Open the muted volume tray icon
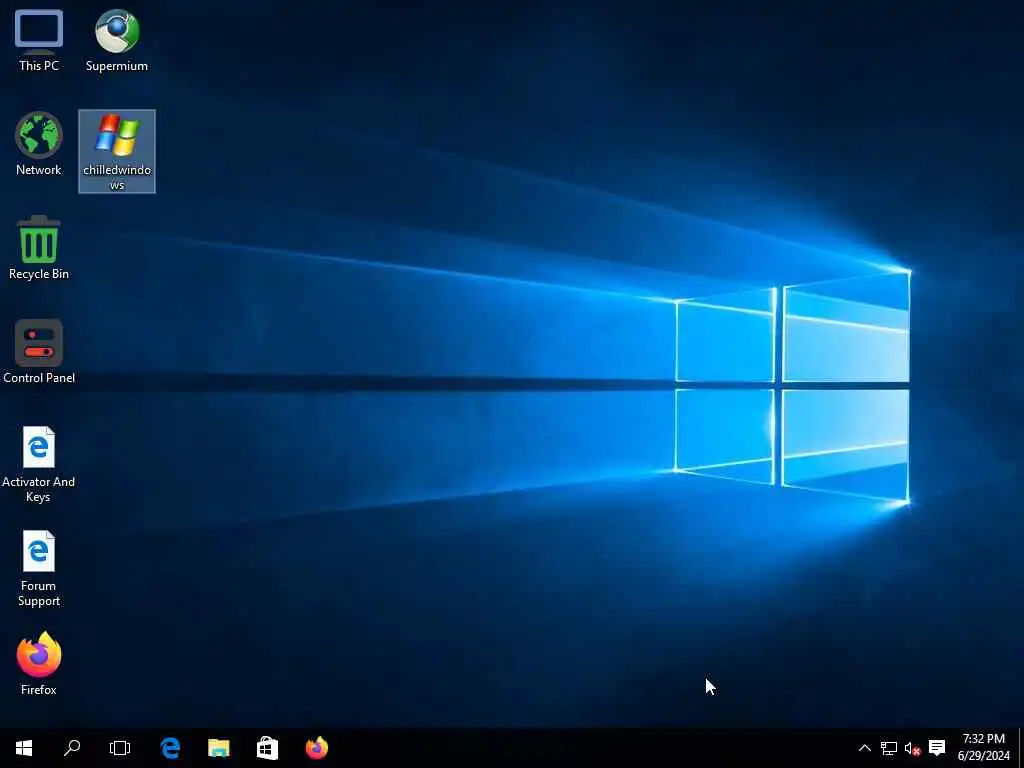The width and height of the screenshot is (1024, 768). pyautogui.click(x=912, y=748)
